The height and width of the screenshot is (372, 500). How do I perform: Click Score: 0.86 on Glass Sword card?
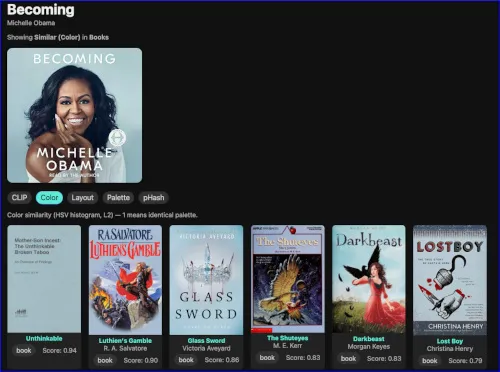pos(222,360)
